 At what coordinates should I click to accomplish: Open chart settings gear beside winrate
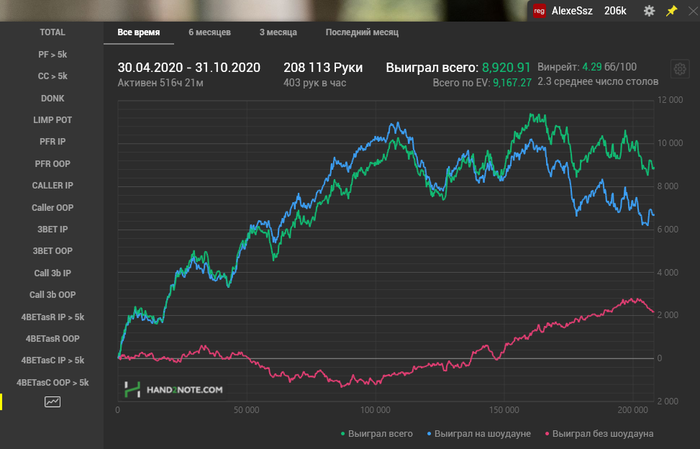680,69
